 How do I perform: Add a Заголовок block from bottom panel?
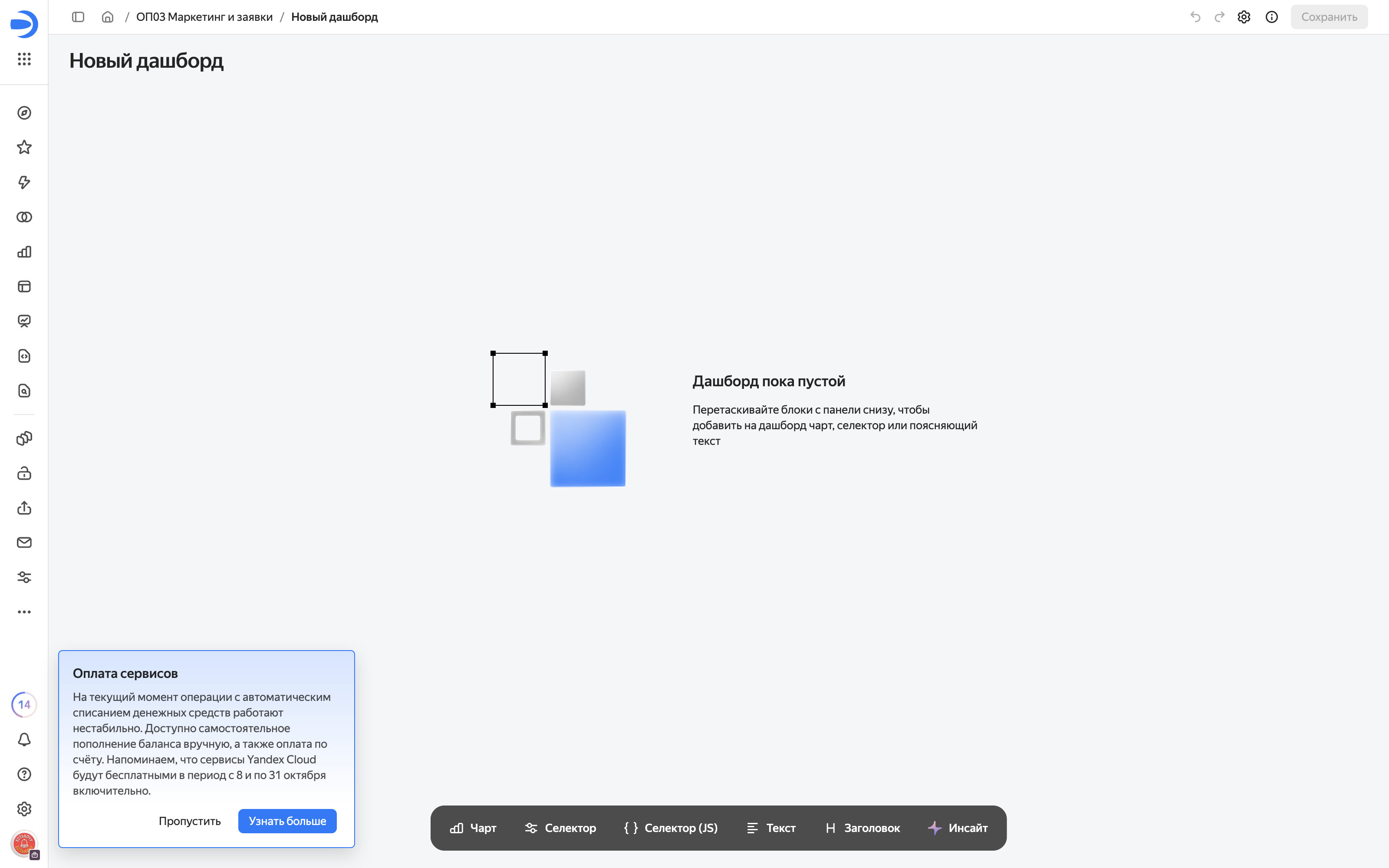coord(862,828)
